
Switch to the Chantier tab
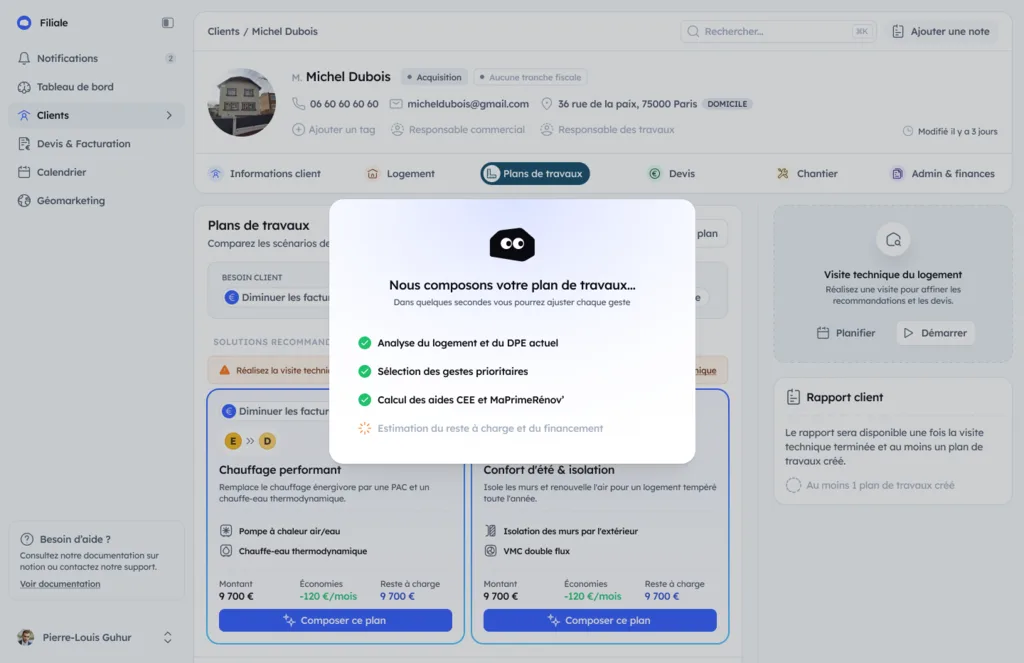(x=807, y=174)
